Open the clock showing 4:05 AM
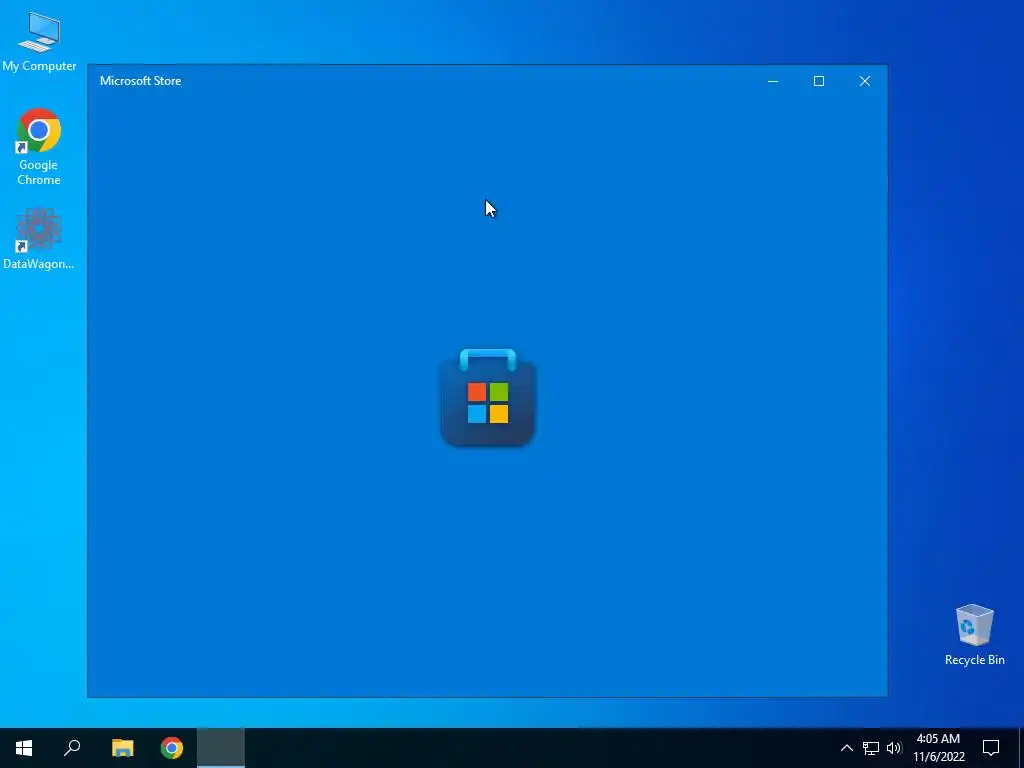Image resolution: width=1024 pixels, height=768 pixels. coord(938,748)
